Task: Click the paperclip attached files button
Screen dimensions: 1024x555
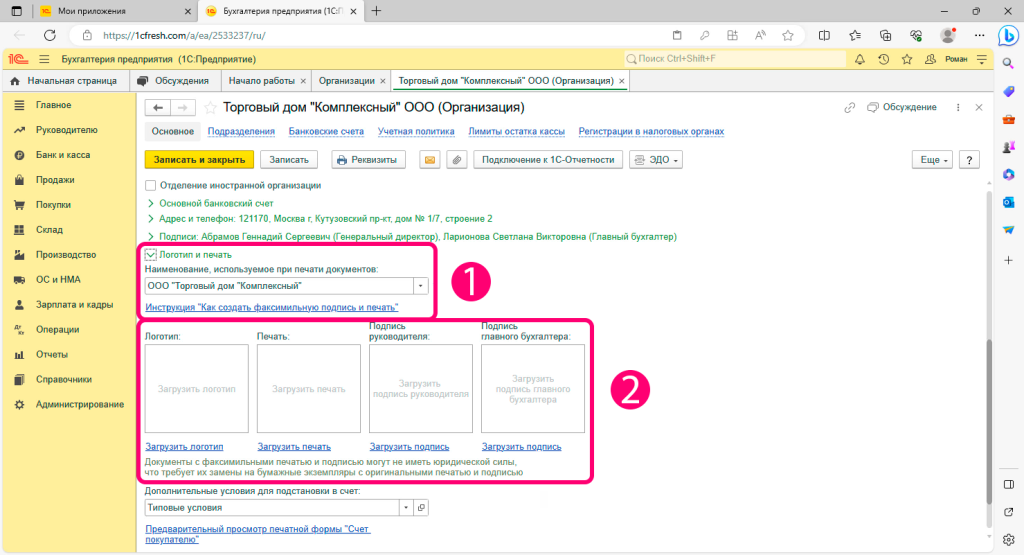Action: click(457, 160)
